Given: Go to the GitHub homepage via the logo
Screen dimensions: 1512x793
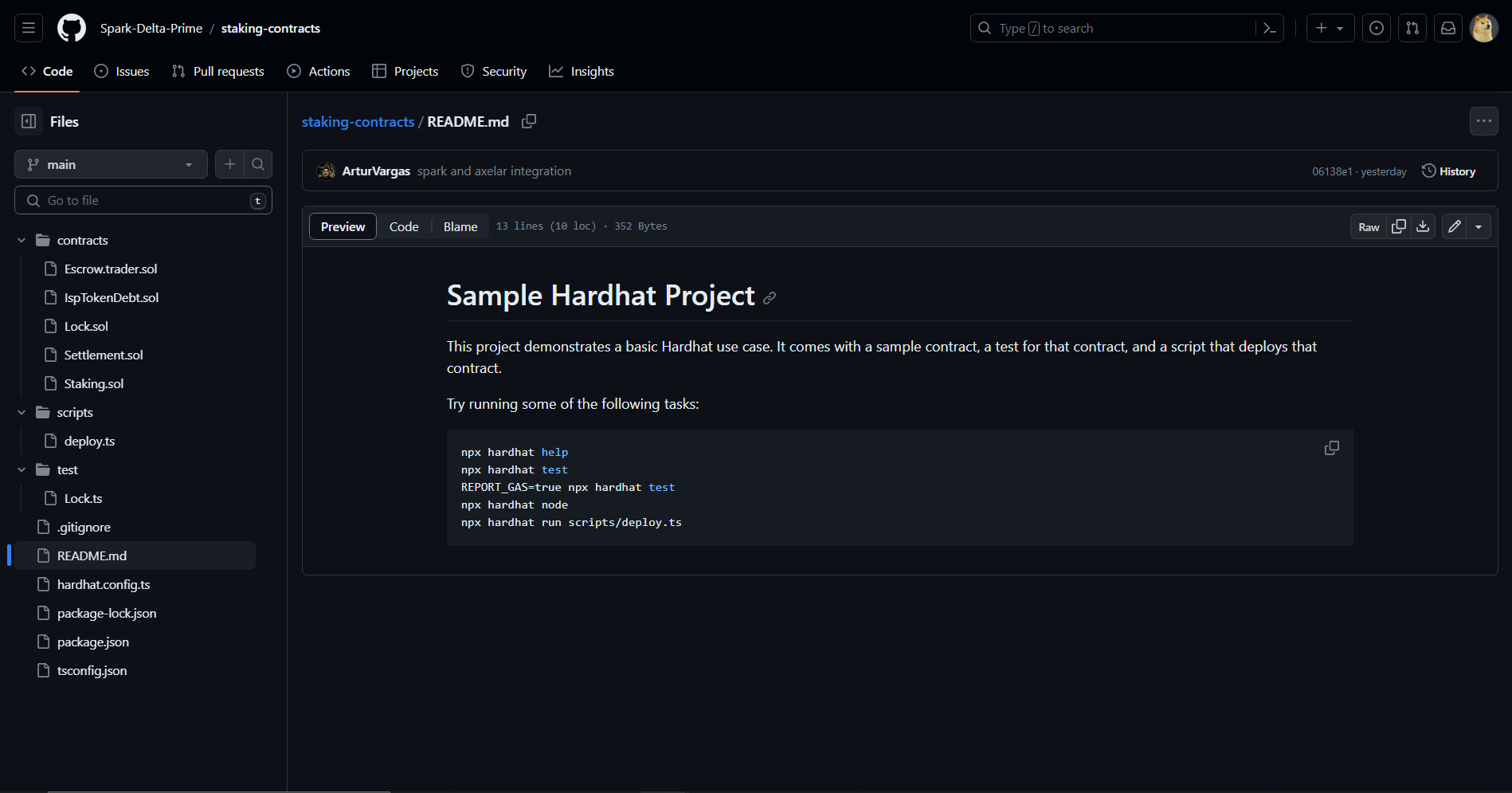Looking at the screenshot, I should click(72, 28).
